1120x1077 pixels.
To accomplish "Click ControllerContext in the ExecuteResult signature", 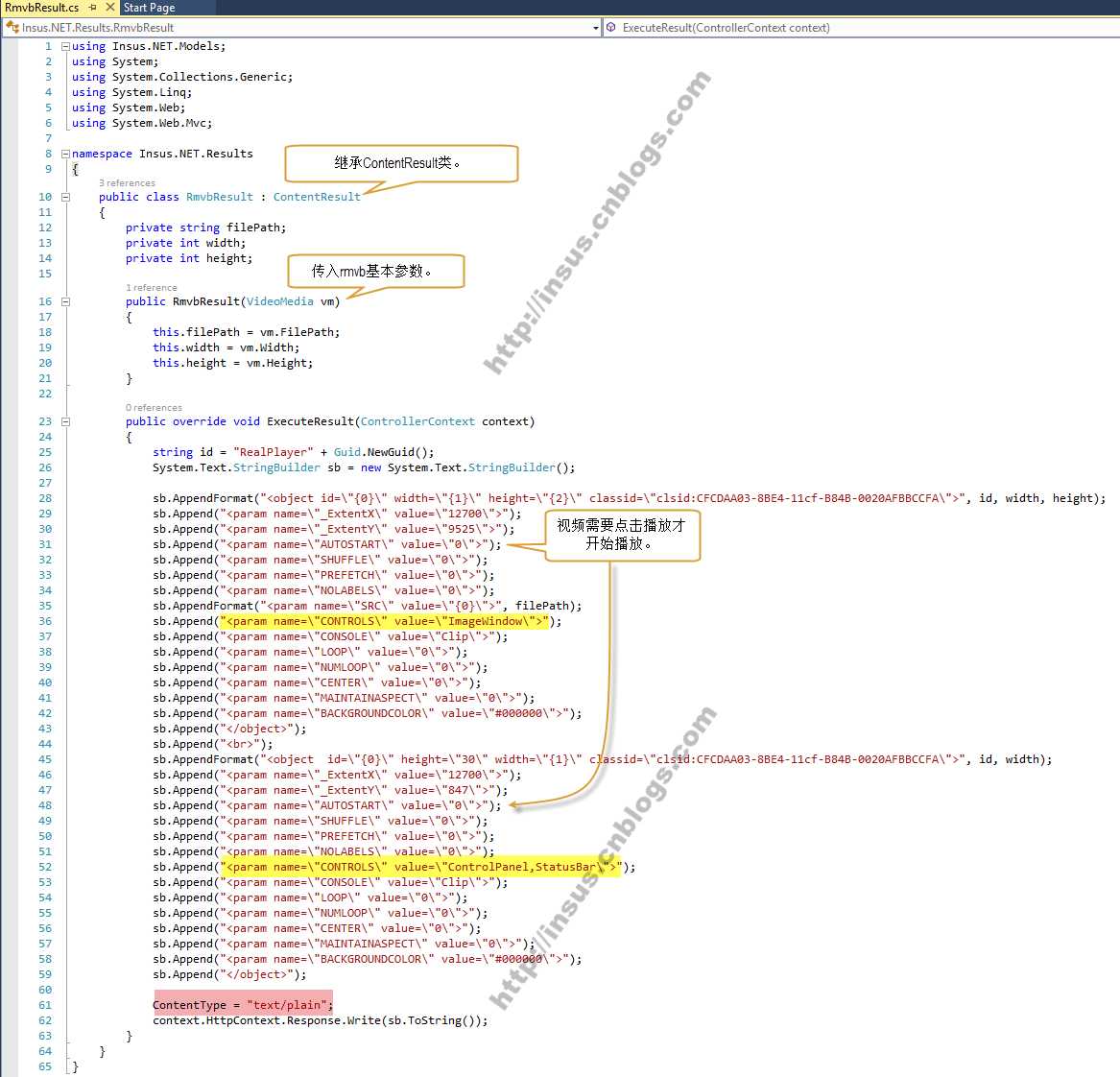I will [x=417, y=421].
